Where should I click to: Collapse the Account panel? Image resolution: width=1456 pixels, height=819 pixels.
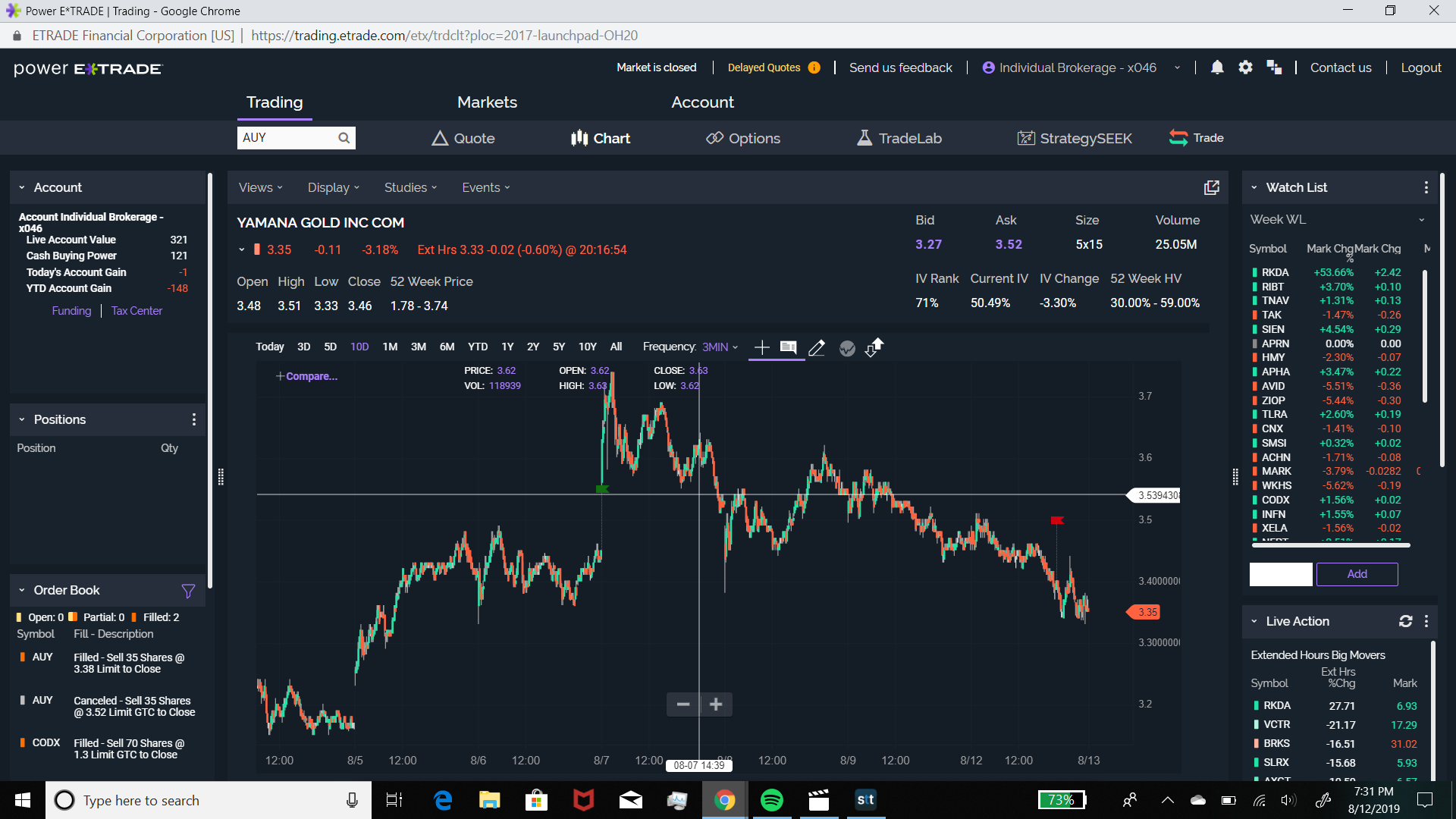point(22,187)
